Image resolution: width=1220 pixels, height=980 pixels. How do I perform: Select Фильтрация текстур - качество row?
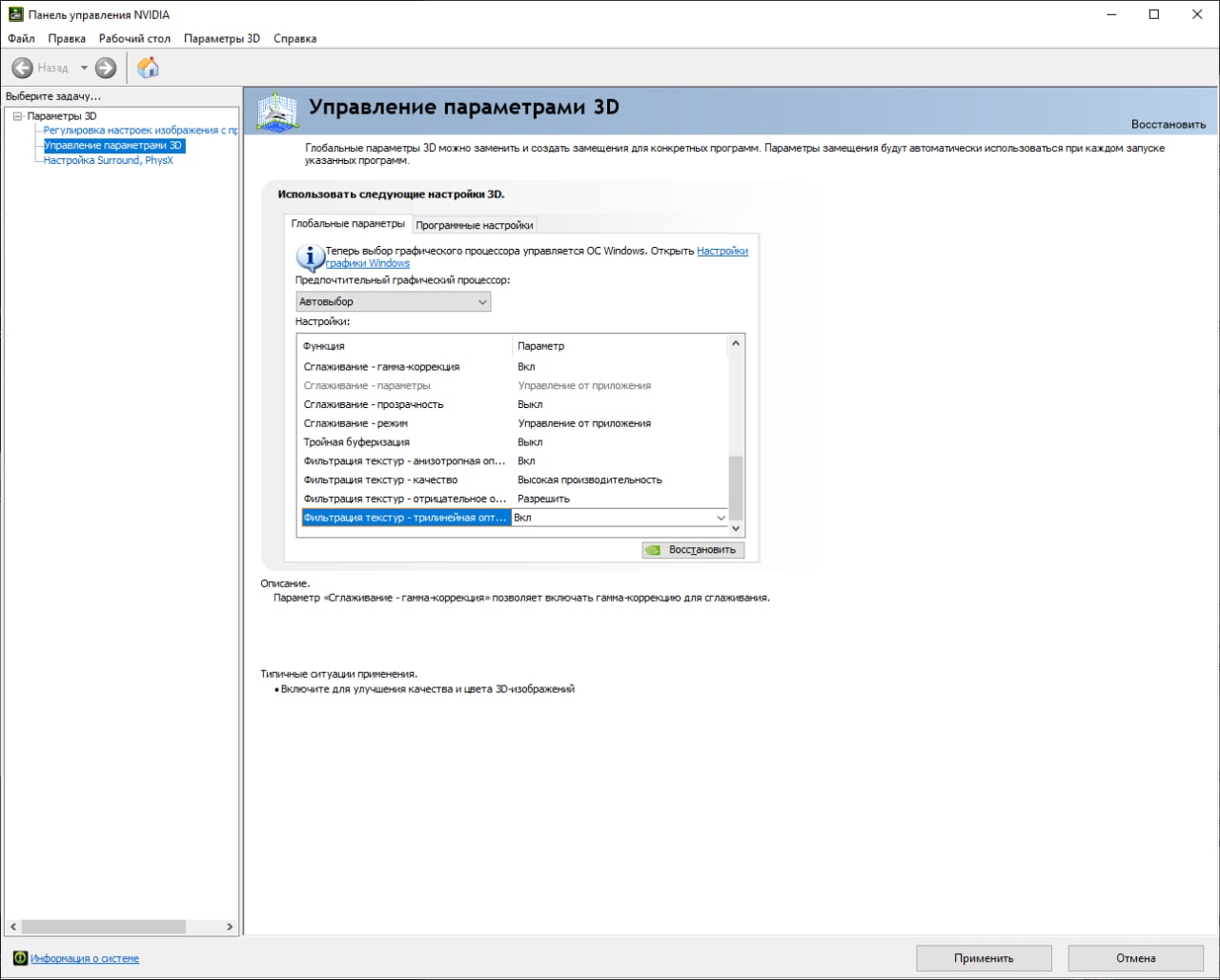click(x=513, y=480)
